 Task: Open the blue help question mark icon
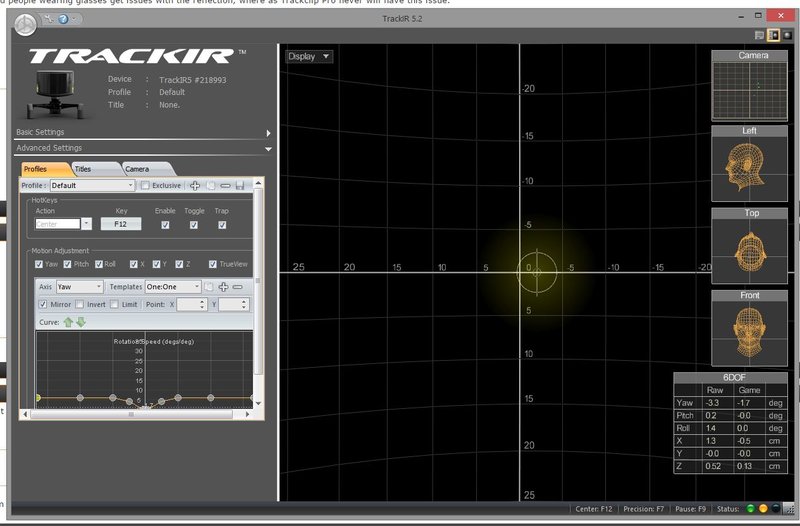pyautogui.click(x=63, y=19)
